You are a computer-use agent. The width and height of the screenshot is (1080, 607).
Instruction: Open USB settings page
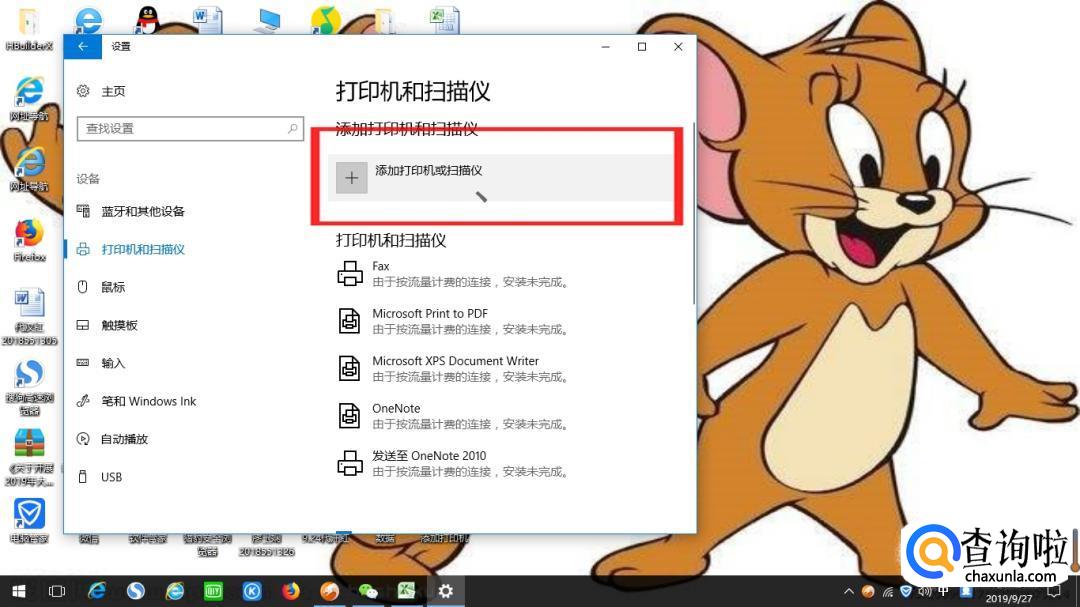click(111, 478)
